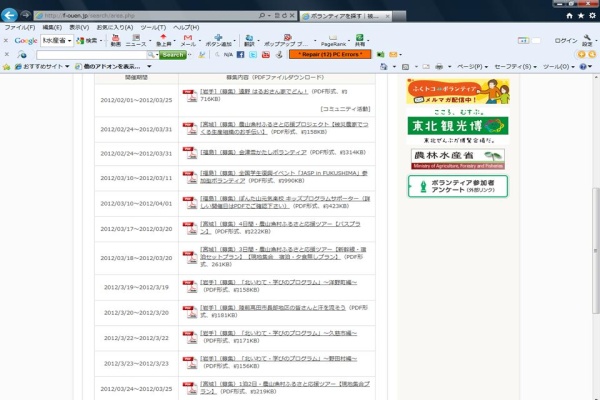The width and height of the screenshot is (600, 400).
Task: Expand the 検索 button dropdown arrow
Action: [x=101, y=41]
